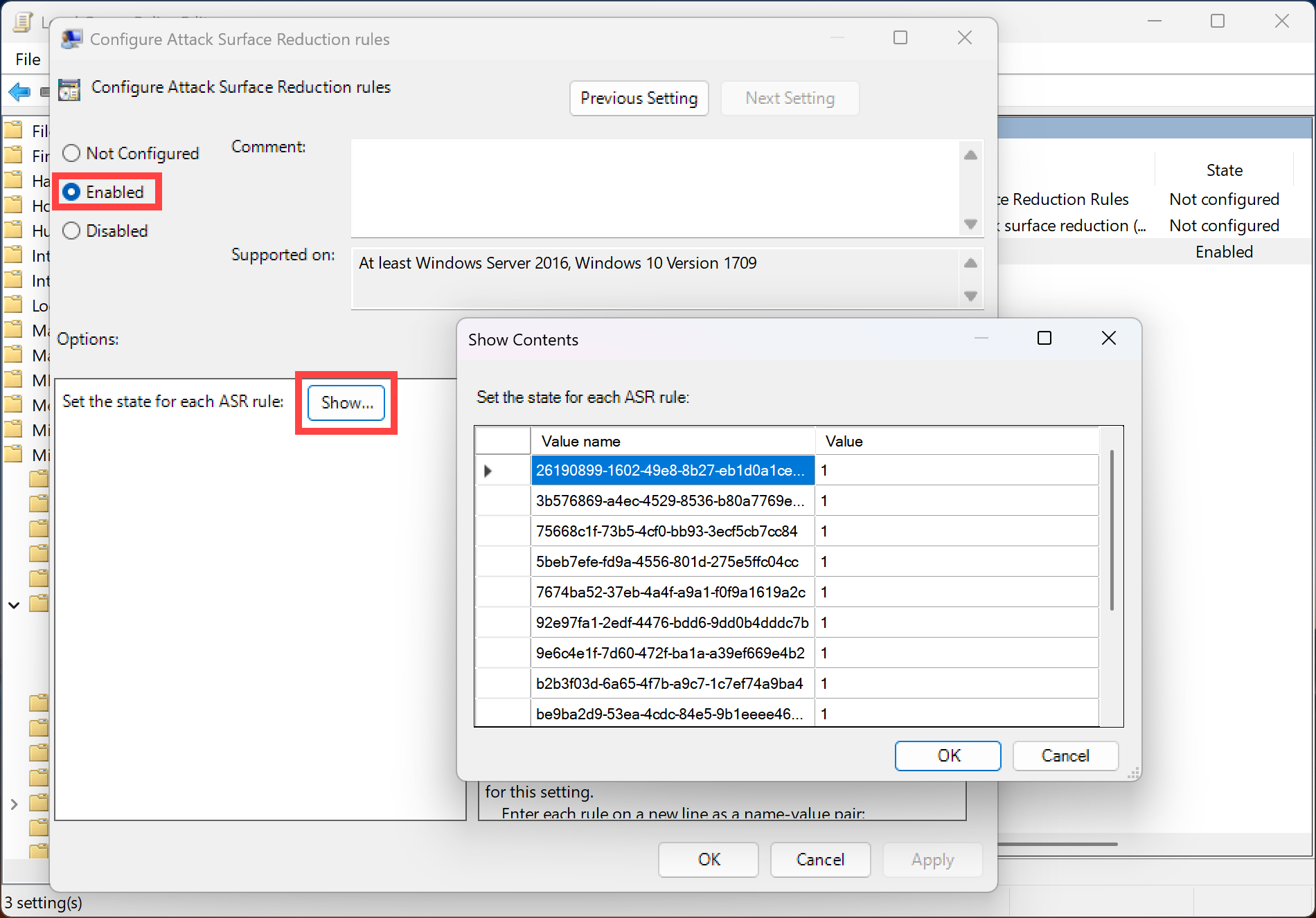Click the State column header in Policy Editor

click(1224, 170)
